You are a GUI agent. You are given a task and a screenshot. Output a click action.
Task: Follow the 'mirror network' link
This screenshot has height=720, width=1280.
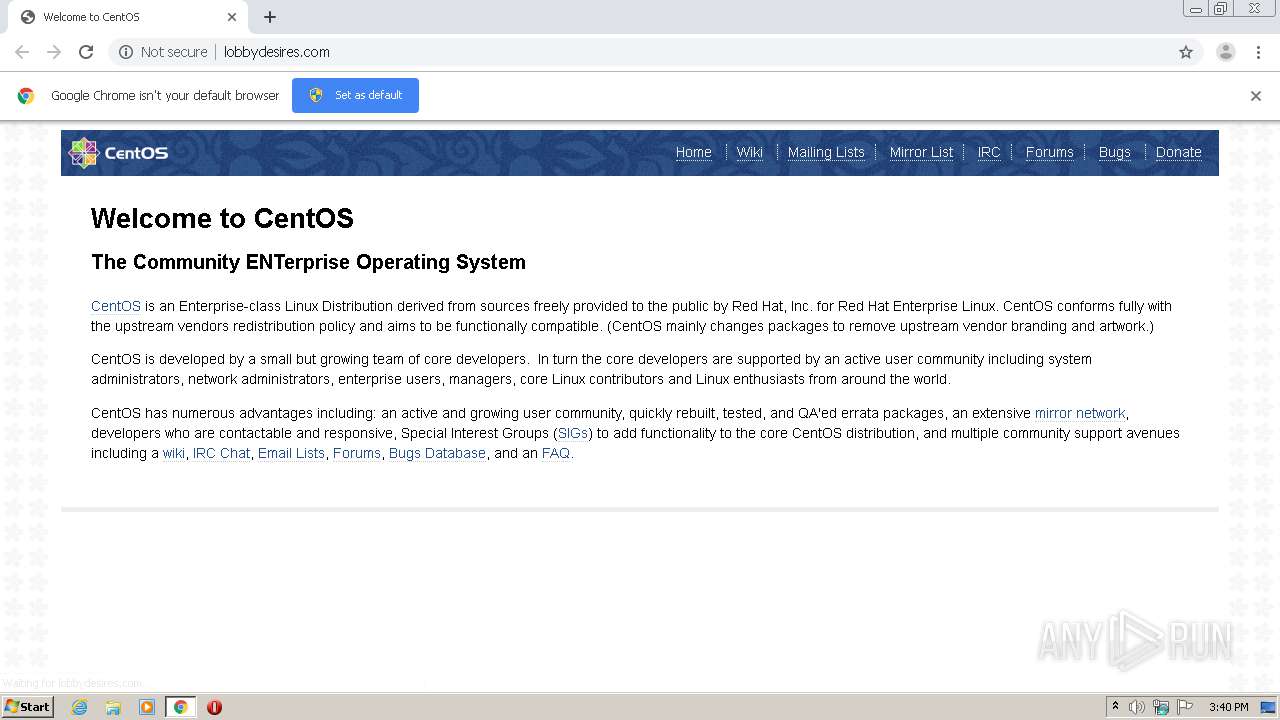(1080, 413)
